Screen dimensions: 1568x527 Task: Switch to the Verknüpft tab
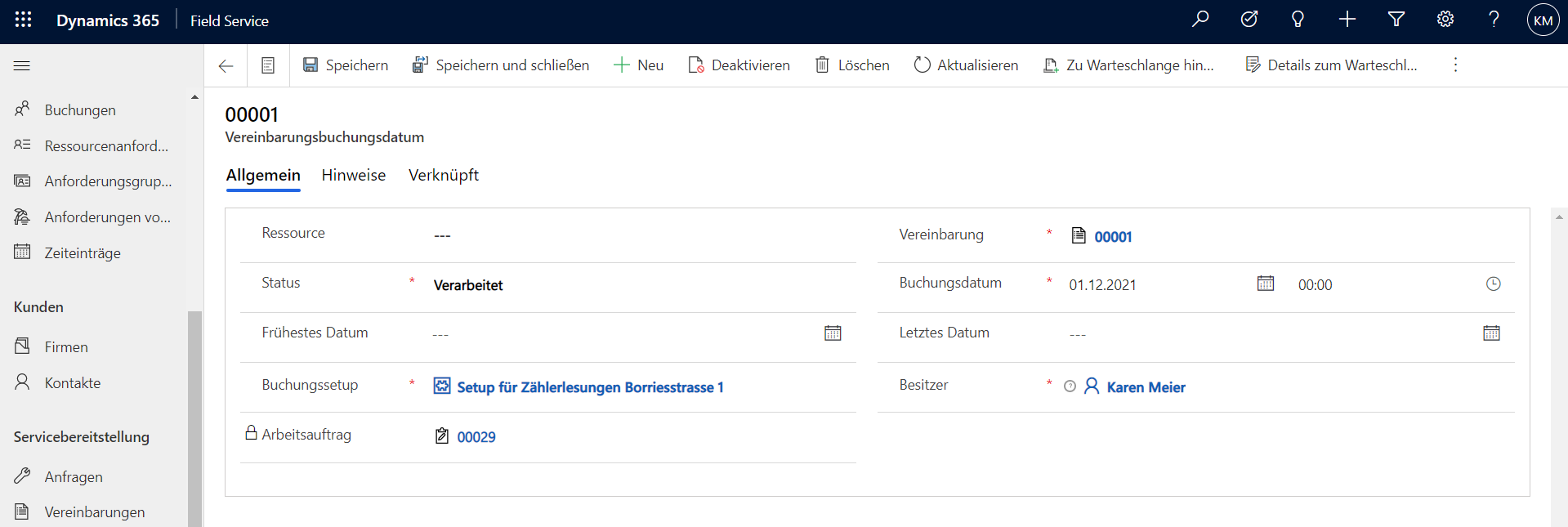click(443, 176)
